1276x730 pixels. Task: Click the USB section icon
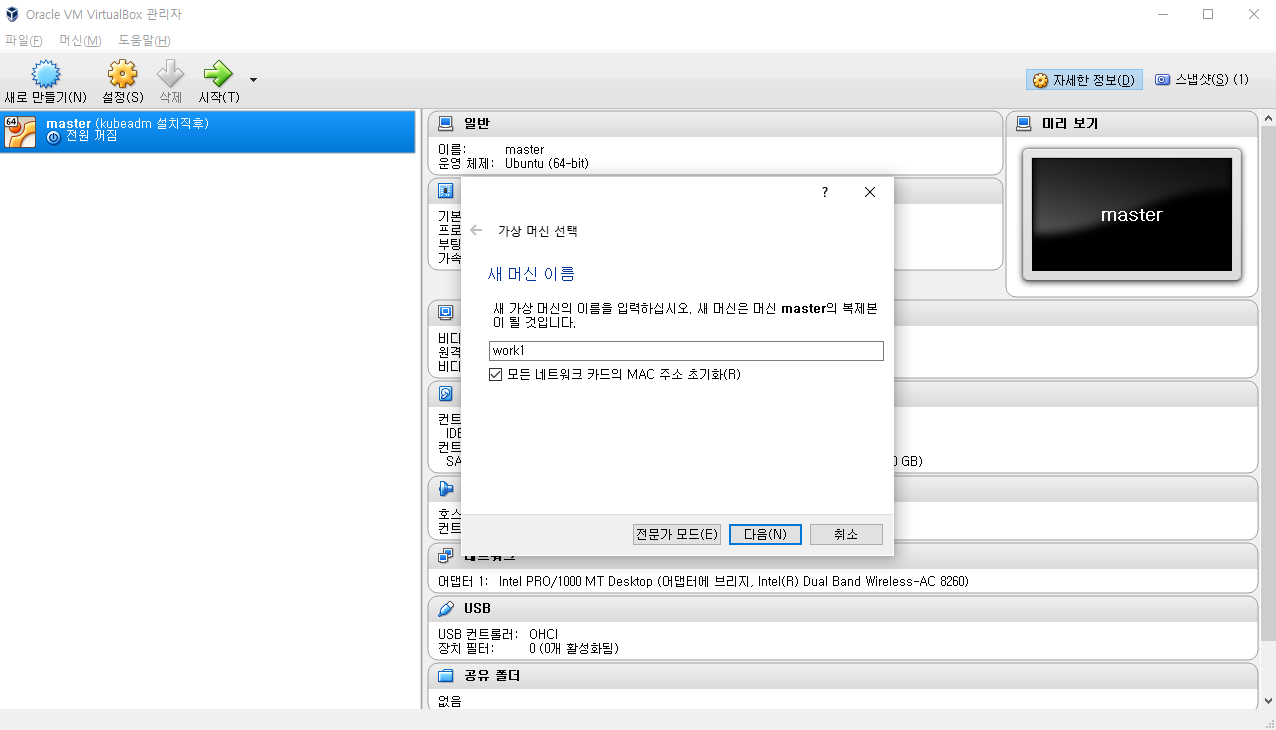click(446, 609)
